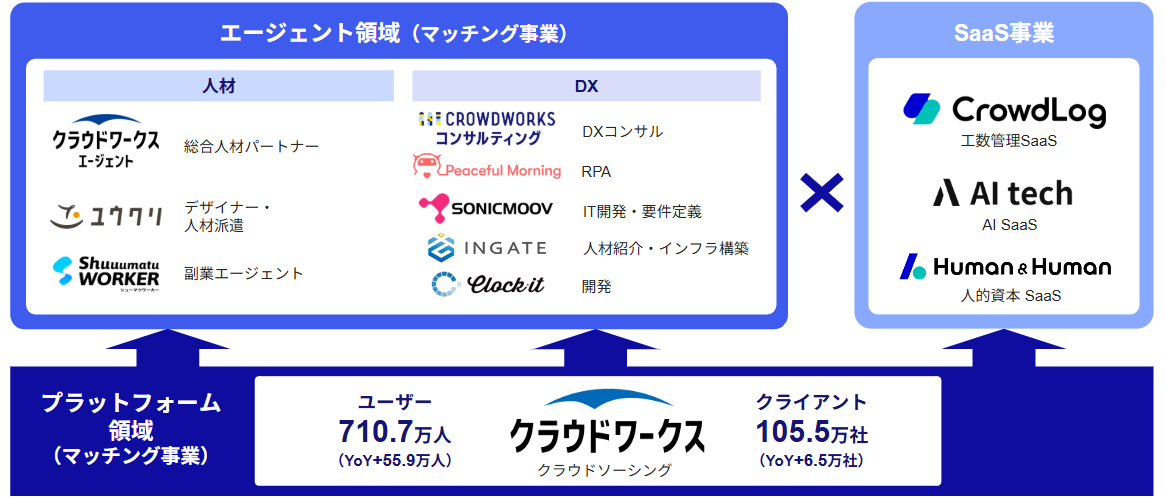Click the ユーザー heading

[x=395, y=403]
